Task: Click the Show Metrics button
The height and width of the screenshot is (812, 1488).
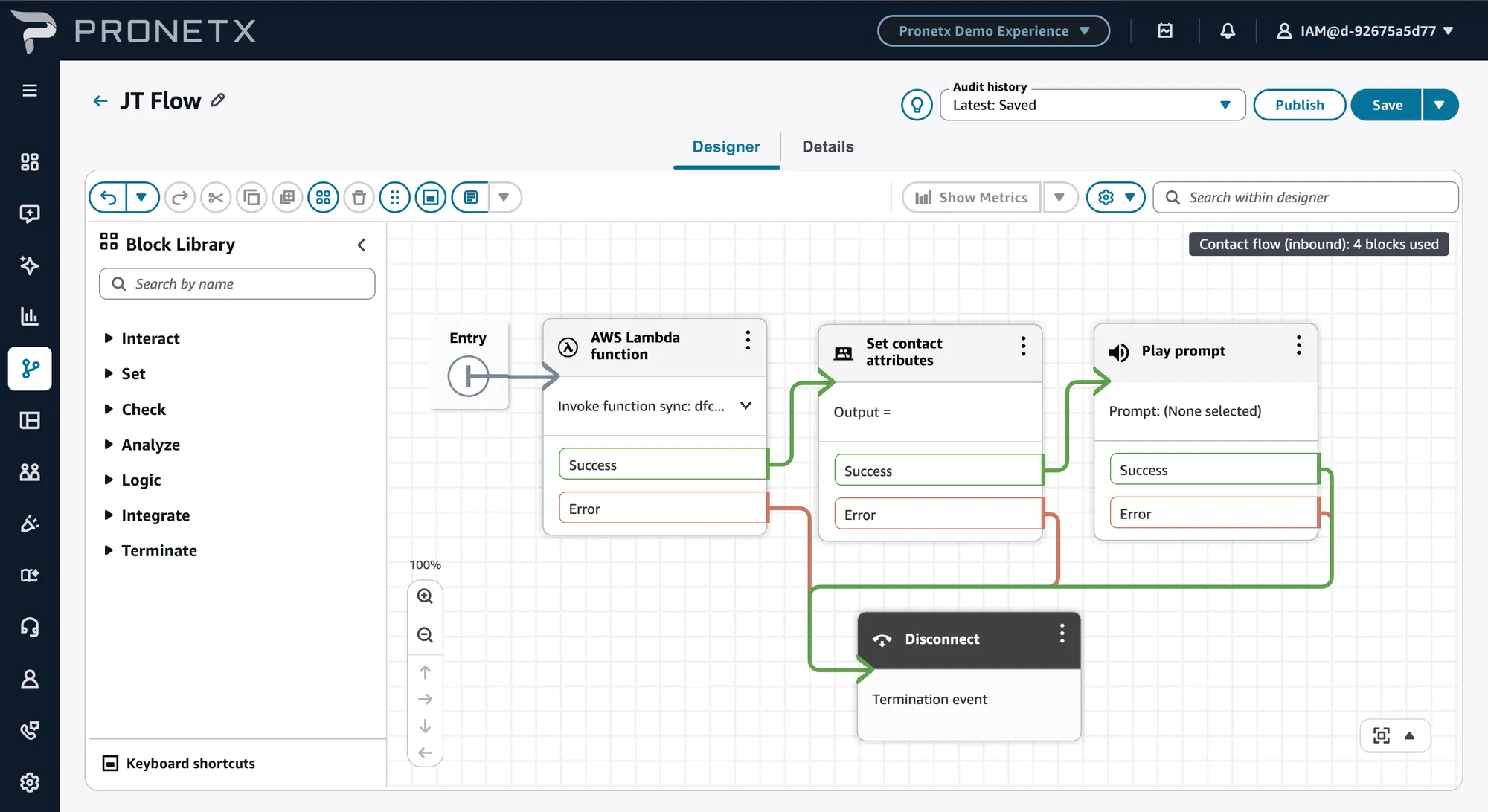Action: [971, 198]
